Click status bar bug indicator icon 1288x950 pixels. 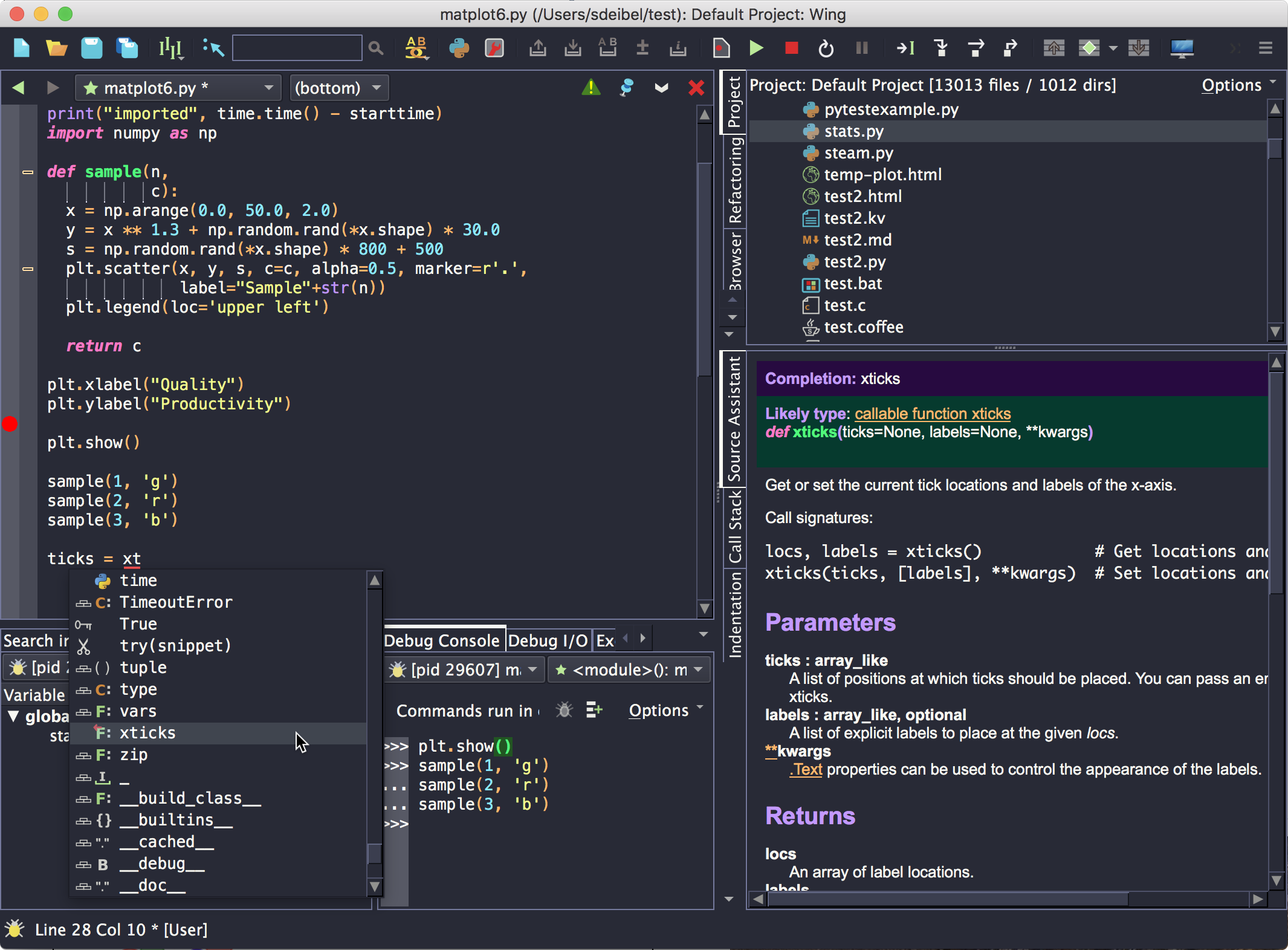point(15,929)
